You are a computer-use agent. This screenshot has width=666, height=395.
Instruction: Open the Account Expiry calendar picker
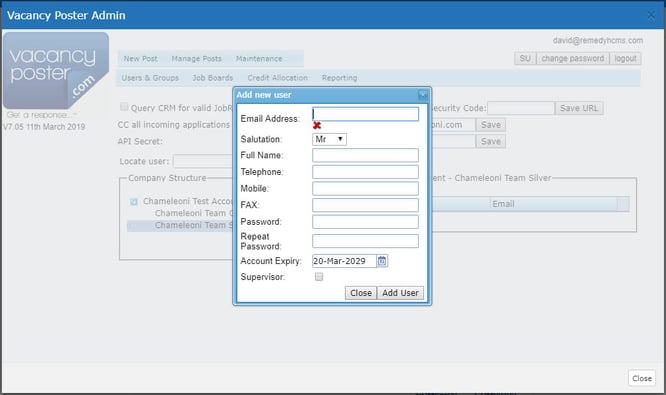(382, 261)
